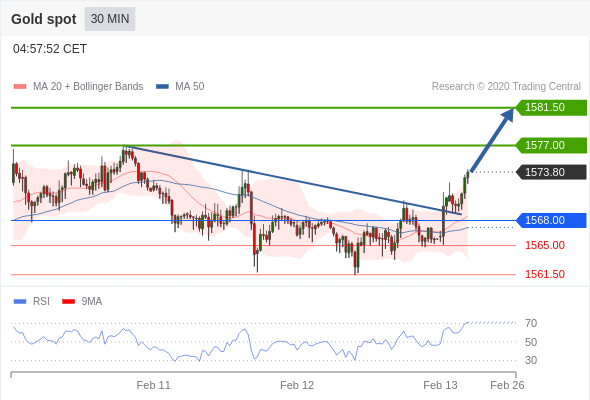The width and height of the screenshot is (590, 400).
Task: Click the Research 2020 Trading Central credit
Action: (x=506, y=87)
